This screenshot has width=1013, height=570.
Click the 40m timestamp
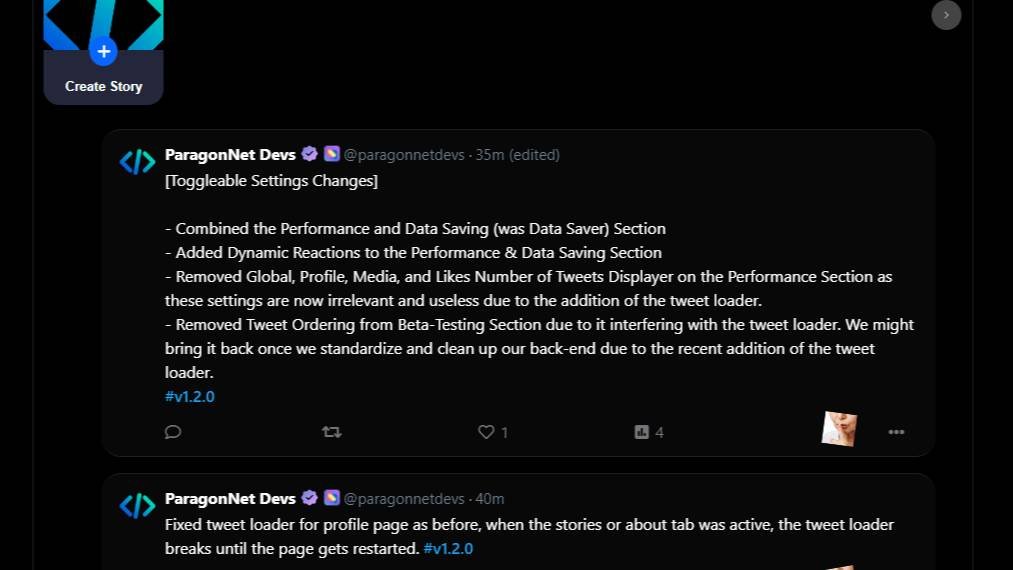pyautogui.click(x=490, y=499)
